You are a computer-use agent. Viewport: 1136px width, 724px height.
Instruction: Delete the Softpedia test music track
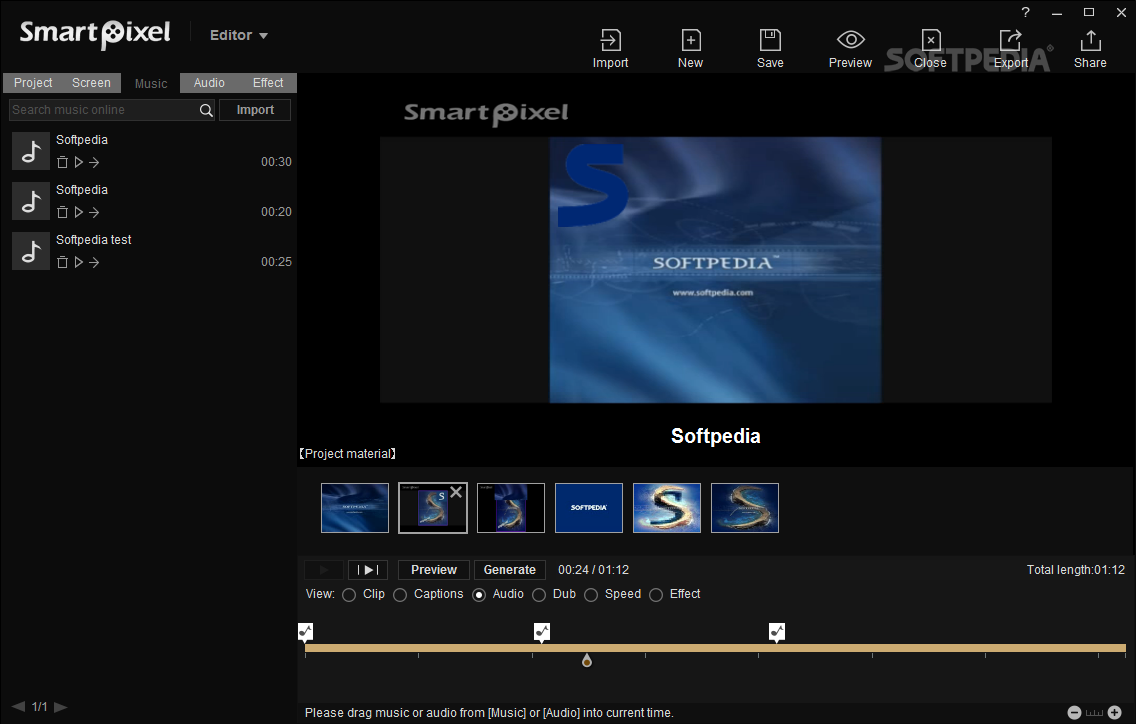62,262
